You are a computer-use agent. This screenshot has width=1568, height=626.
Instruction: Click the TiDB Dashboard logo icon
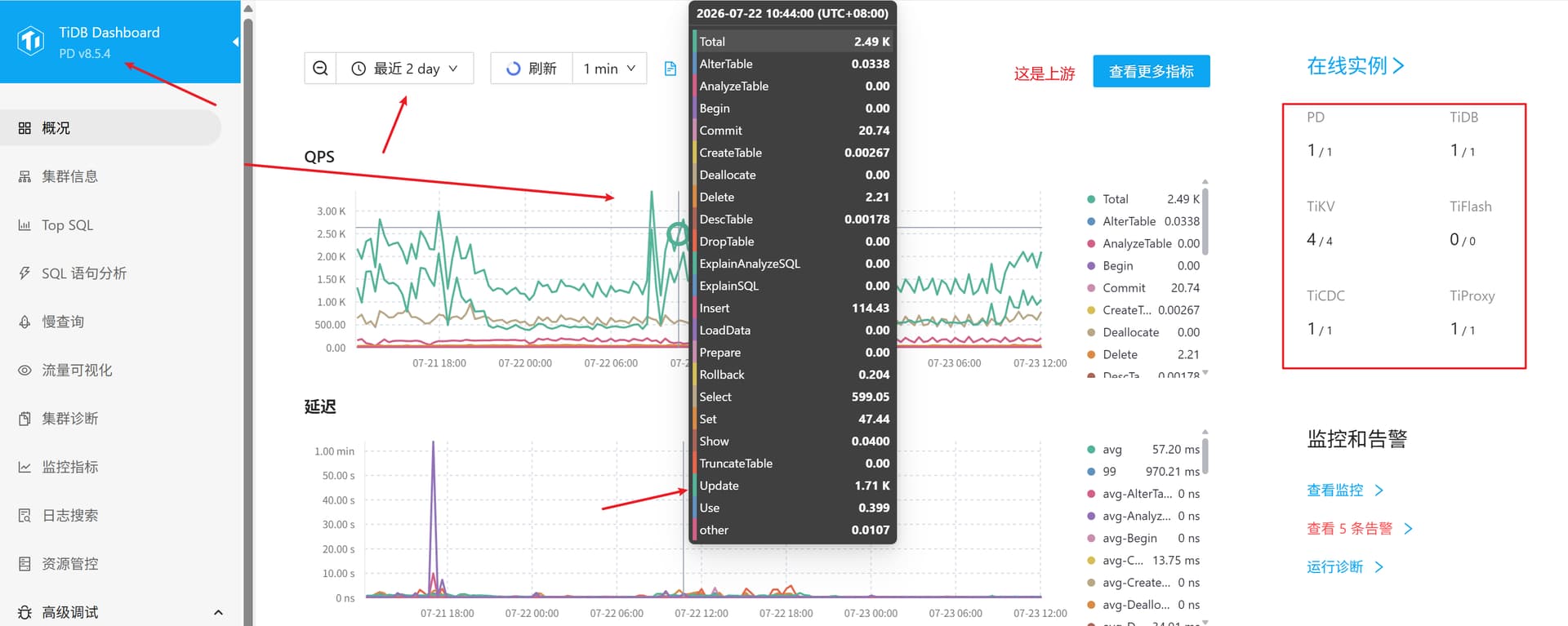tap(31, 40)
